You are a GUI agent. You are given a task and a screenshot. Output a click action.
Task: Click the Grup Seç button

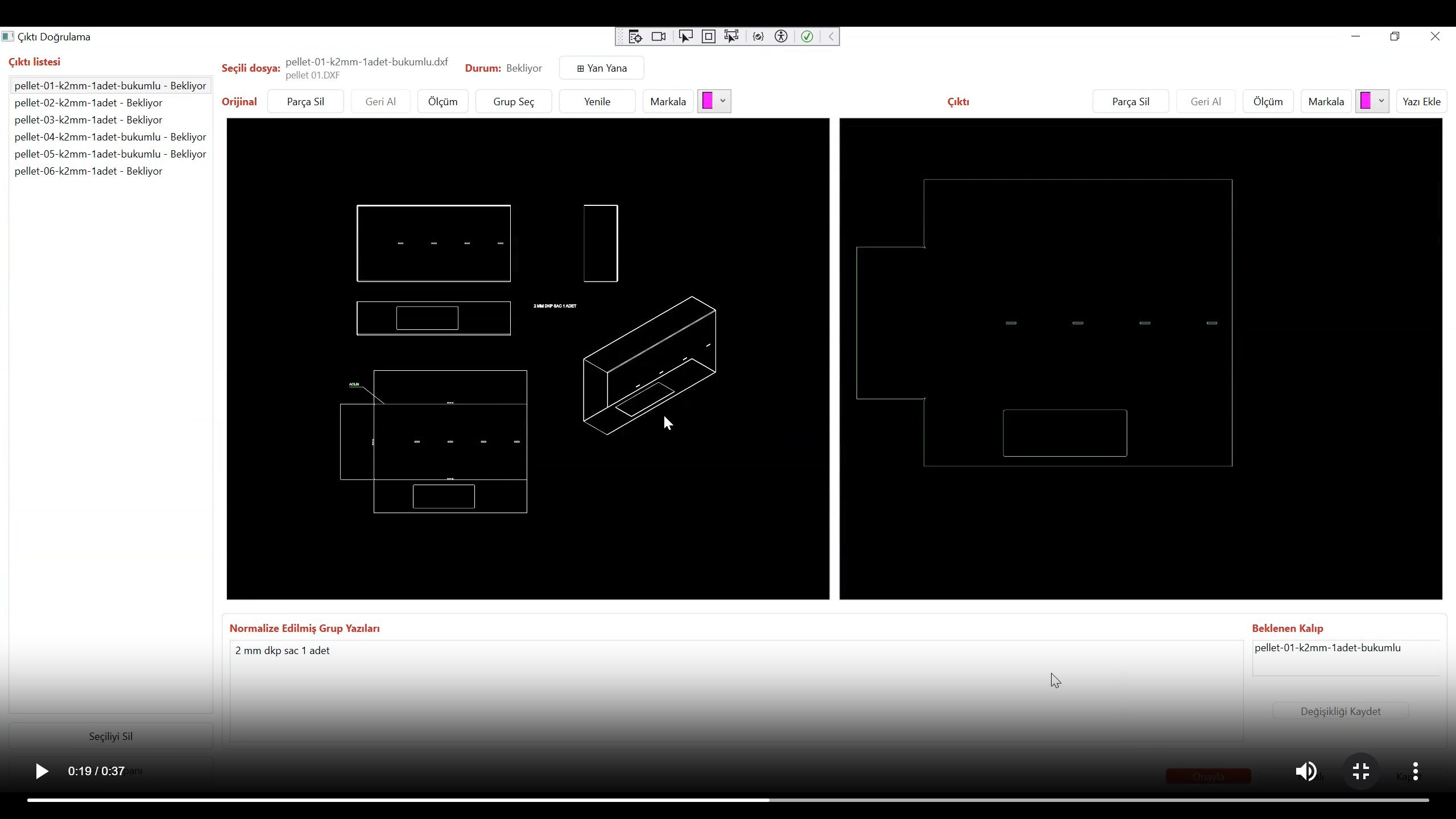[513, 102]
